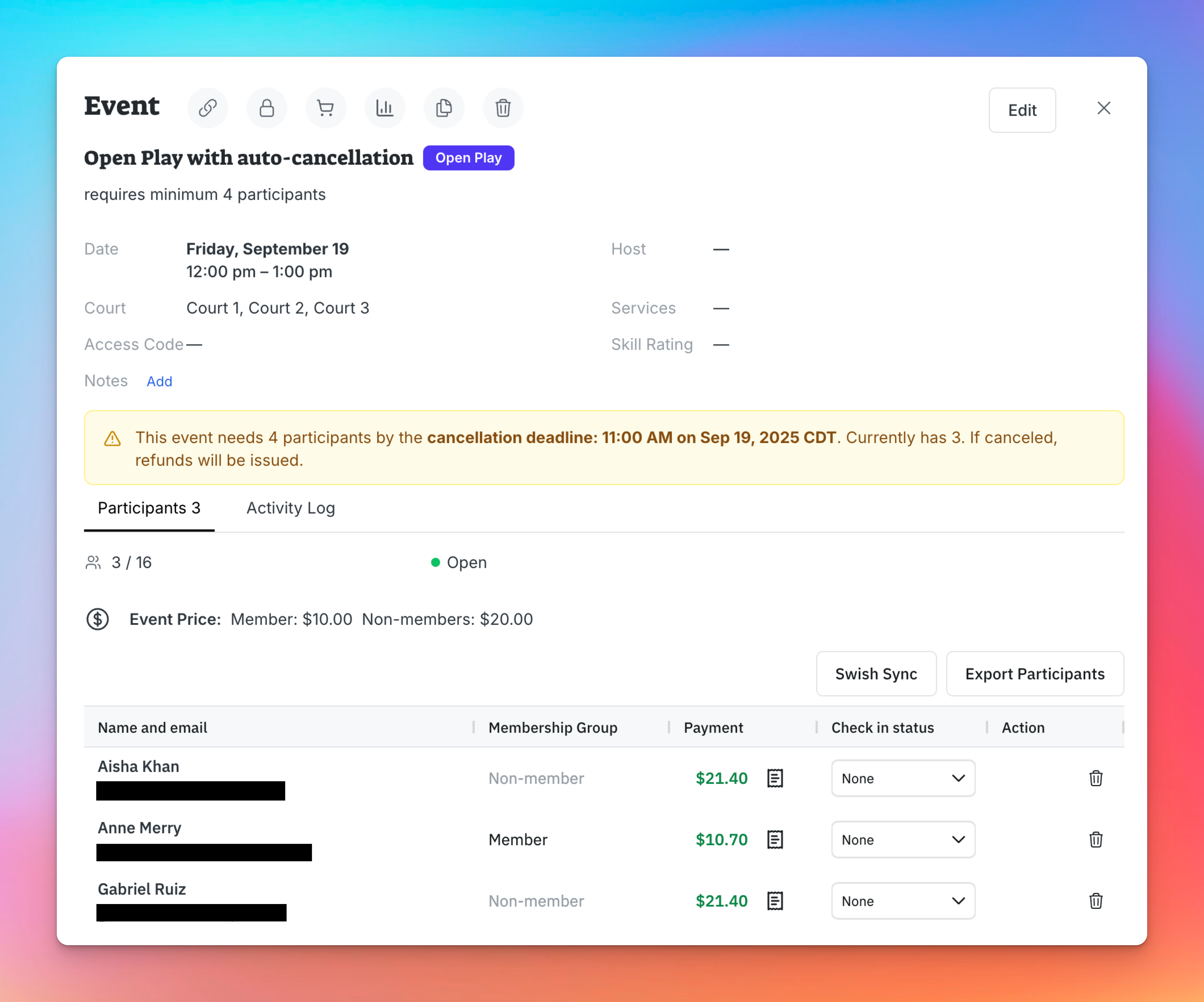Click participant name Aisha Khan
The image size is (1204, 1002).
tap(138, 766)
